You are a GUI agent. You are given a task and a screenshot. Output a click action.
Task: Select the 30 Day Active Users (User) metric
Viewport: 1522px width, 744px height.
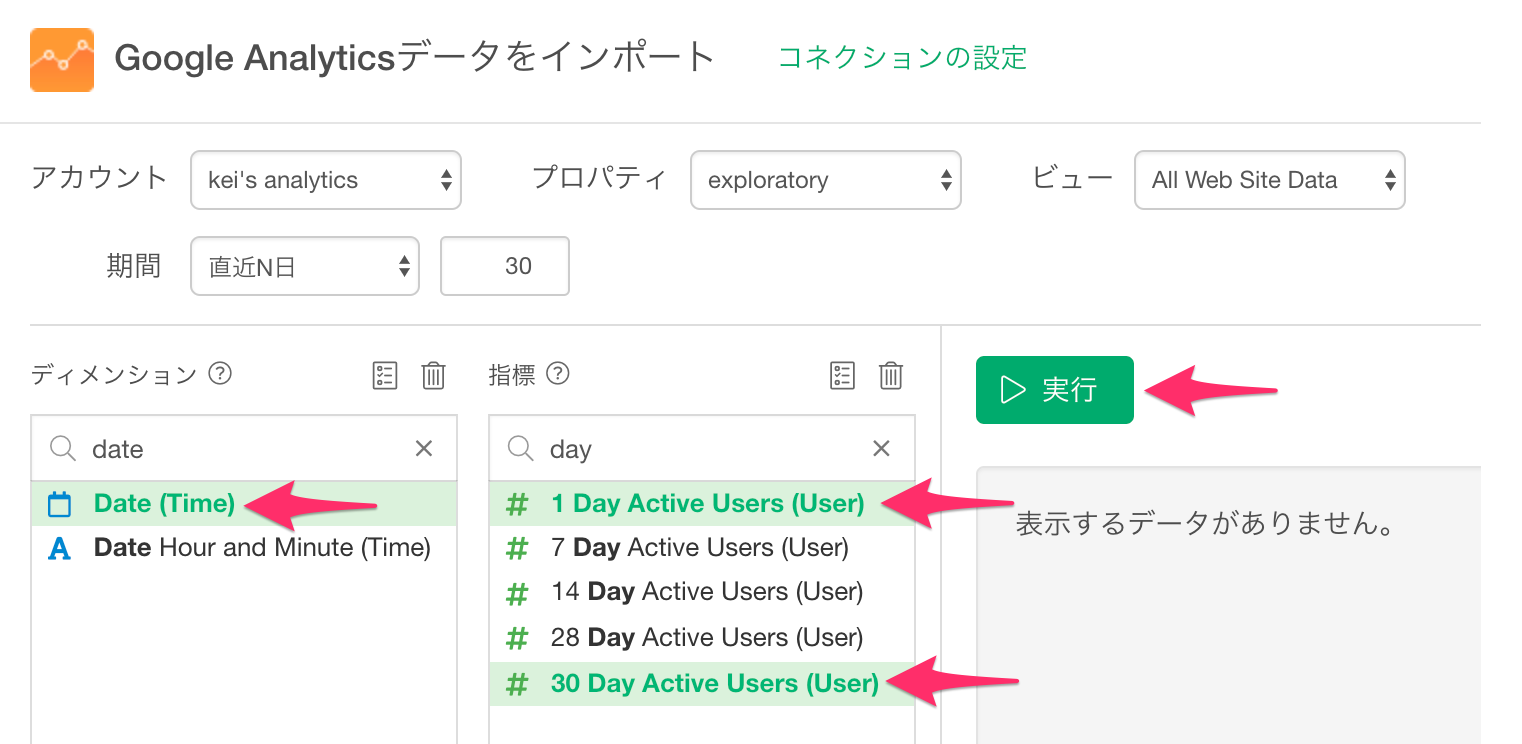coord(702,684)
